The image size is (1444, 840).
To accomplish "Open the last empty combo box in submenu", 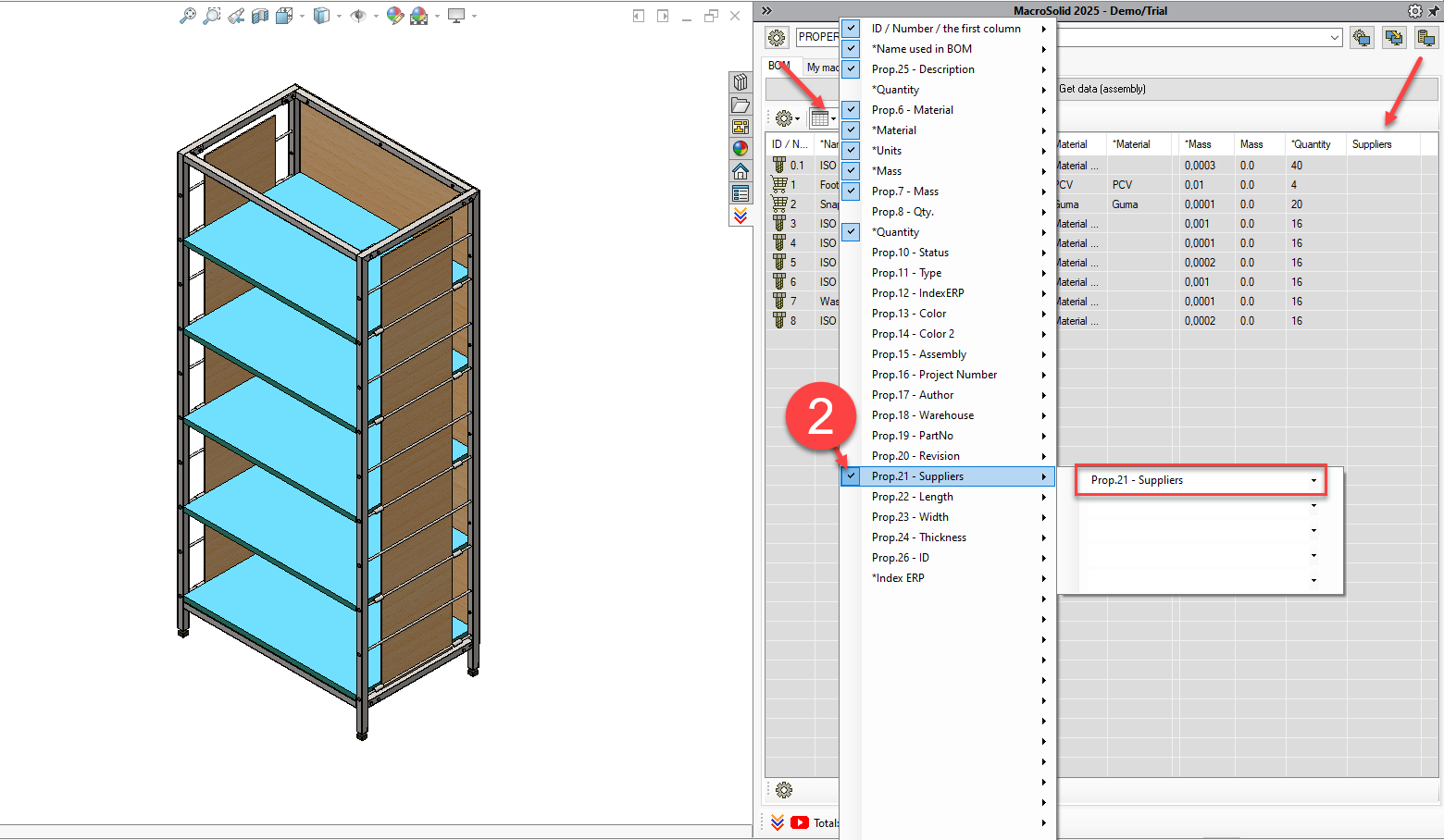I will click(1313, 581).
